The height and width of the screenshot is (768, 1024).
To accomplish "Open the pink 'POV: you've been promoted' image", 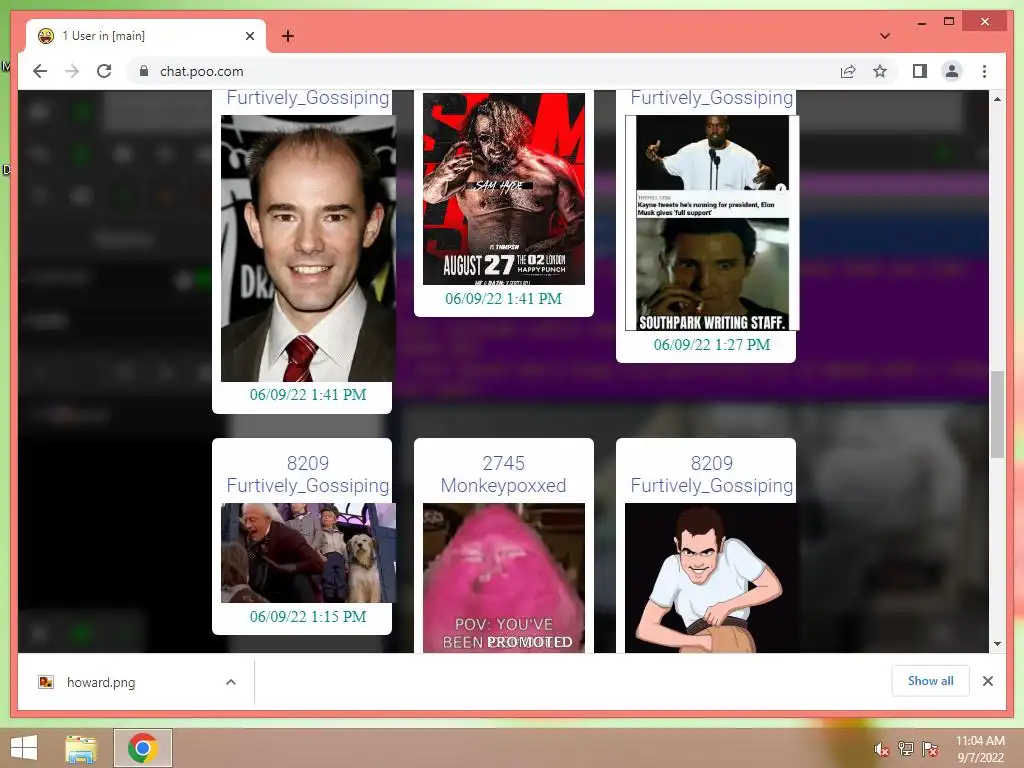I will click(x=504, y=577).
